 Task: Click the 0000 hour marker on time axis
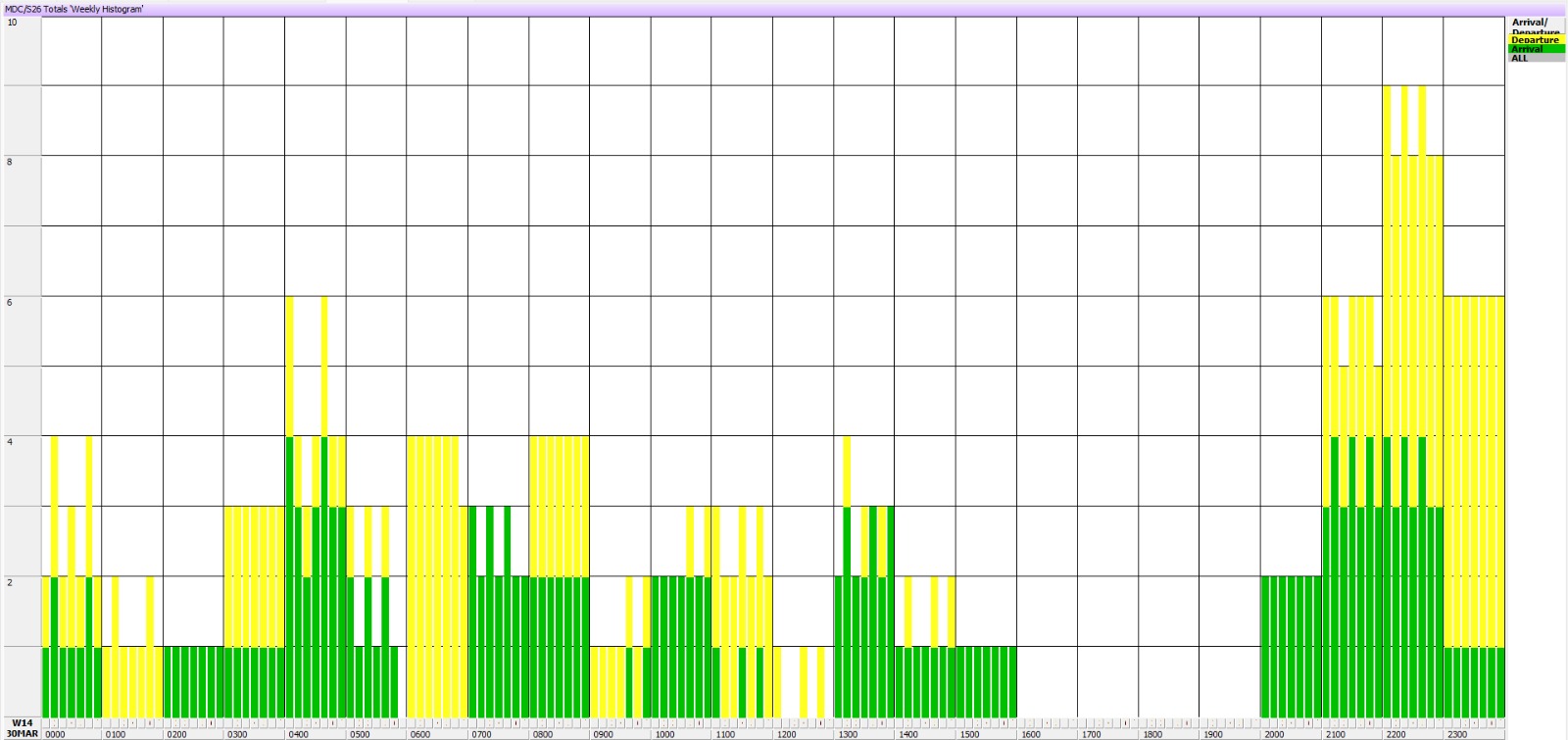pos(56,734)
